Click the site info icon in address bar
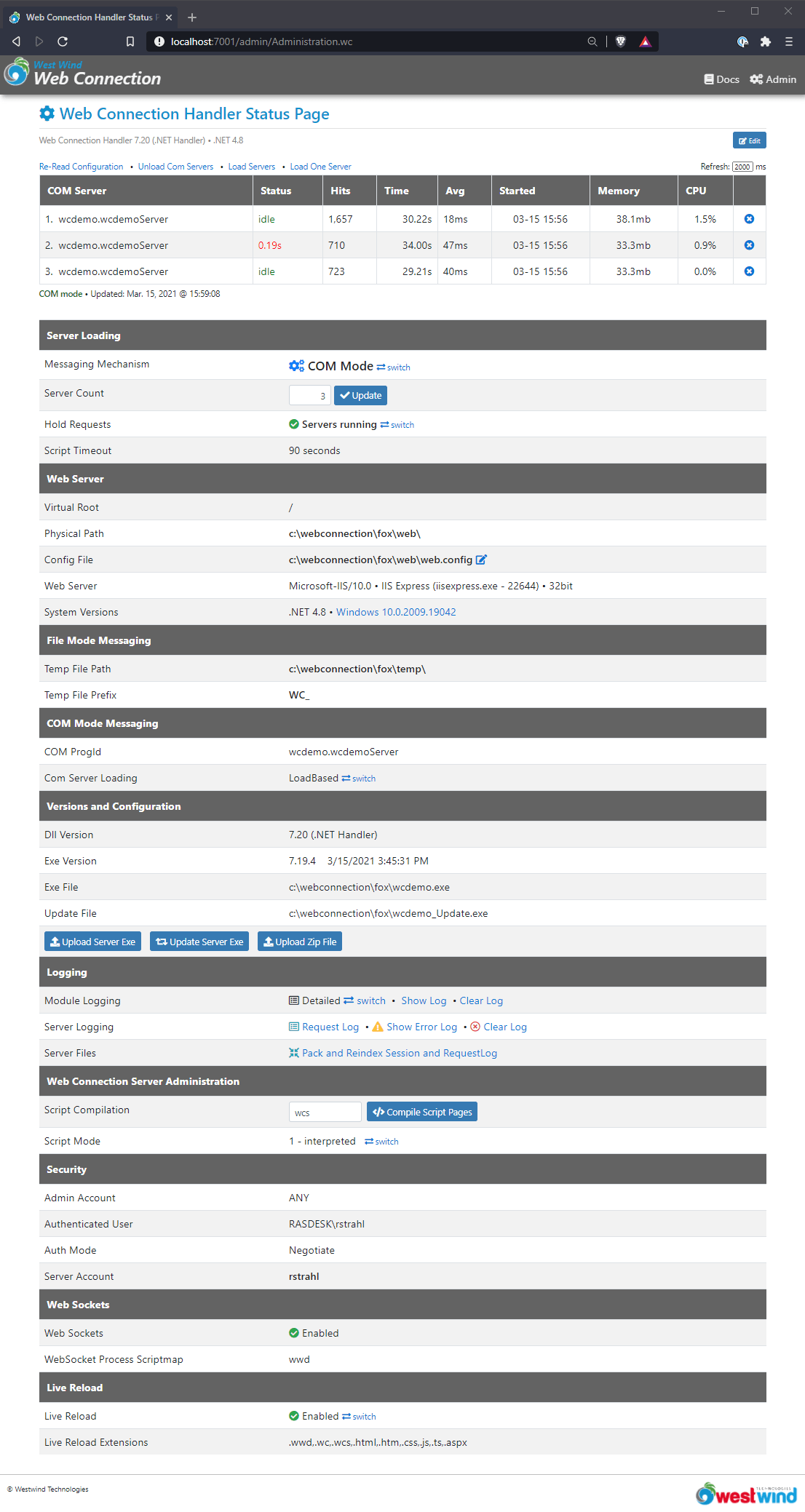 159,41
